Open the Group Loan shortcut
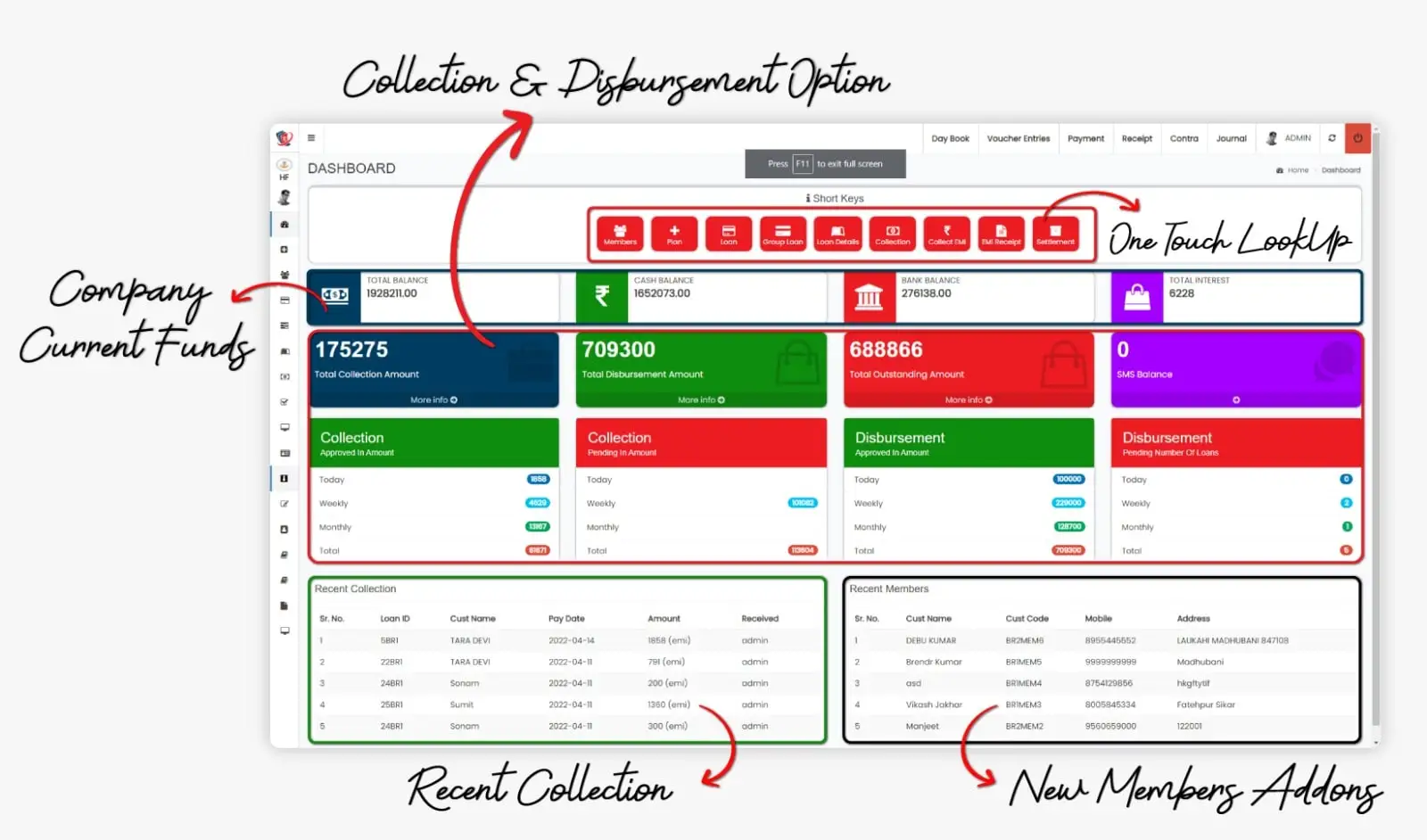The width and height of the screenshot is (1427, 840). coord(782,234)
